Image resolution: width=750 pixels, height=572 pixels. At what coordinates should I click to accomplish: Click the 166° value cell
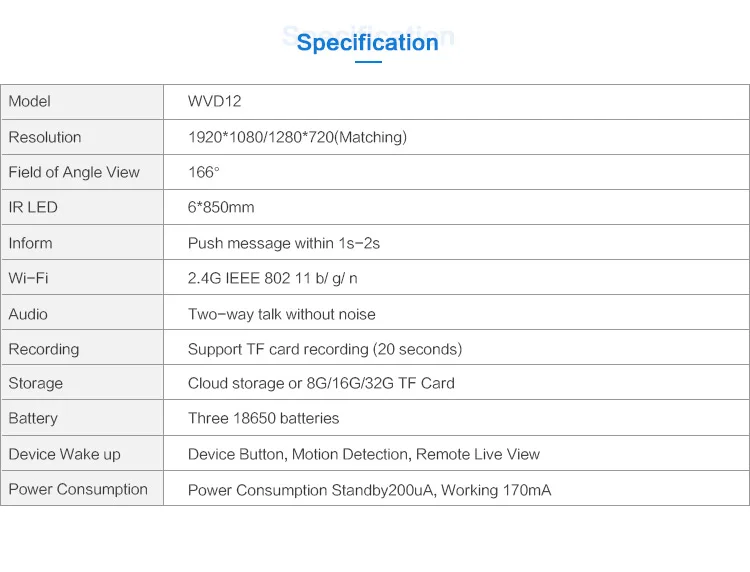click(203, 173)
